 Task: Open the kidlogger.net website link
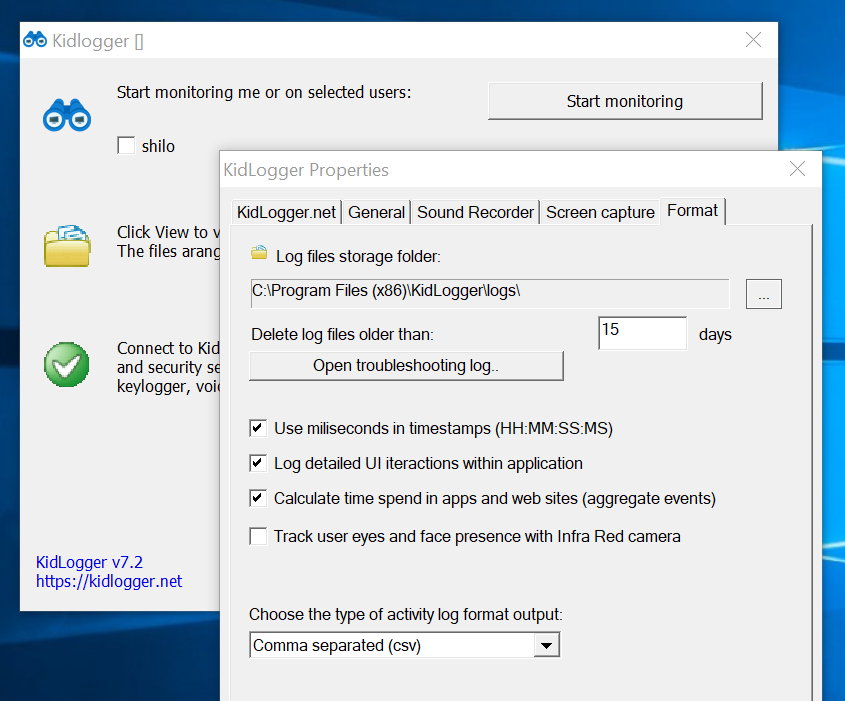point(109,581)
